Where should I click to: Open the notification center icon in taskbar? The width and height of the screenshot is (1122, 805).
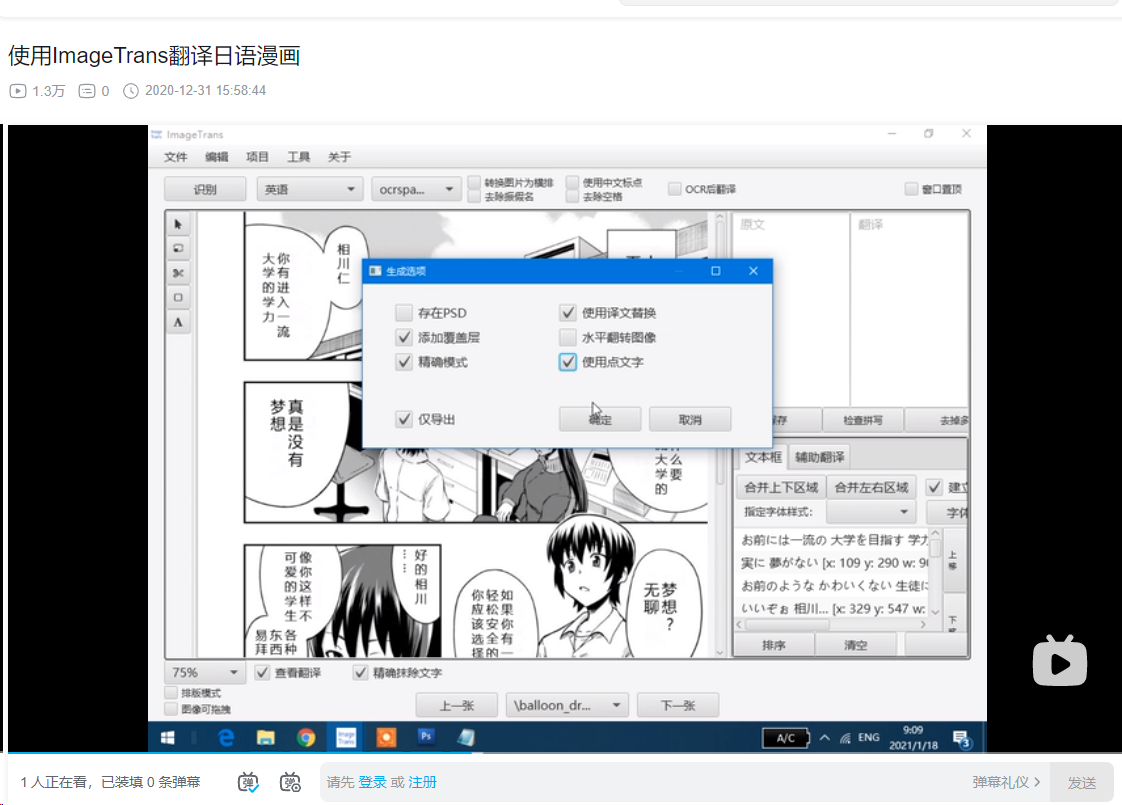pyautogui.click(x=961, y=738)
